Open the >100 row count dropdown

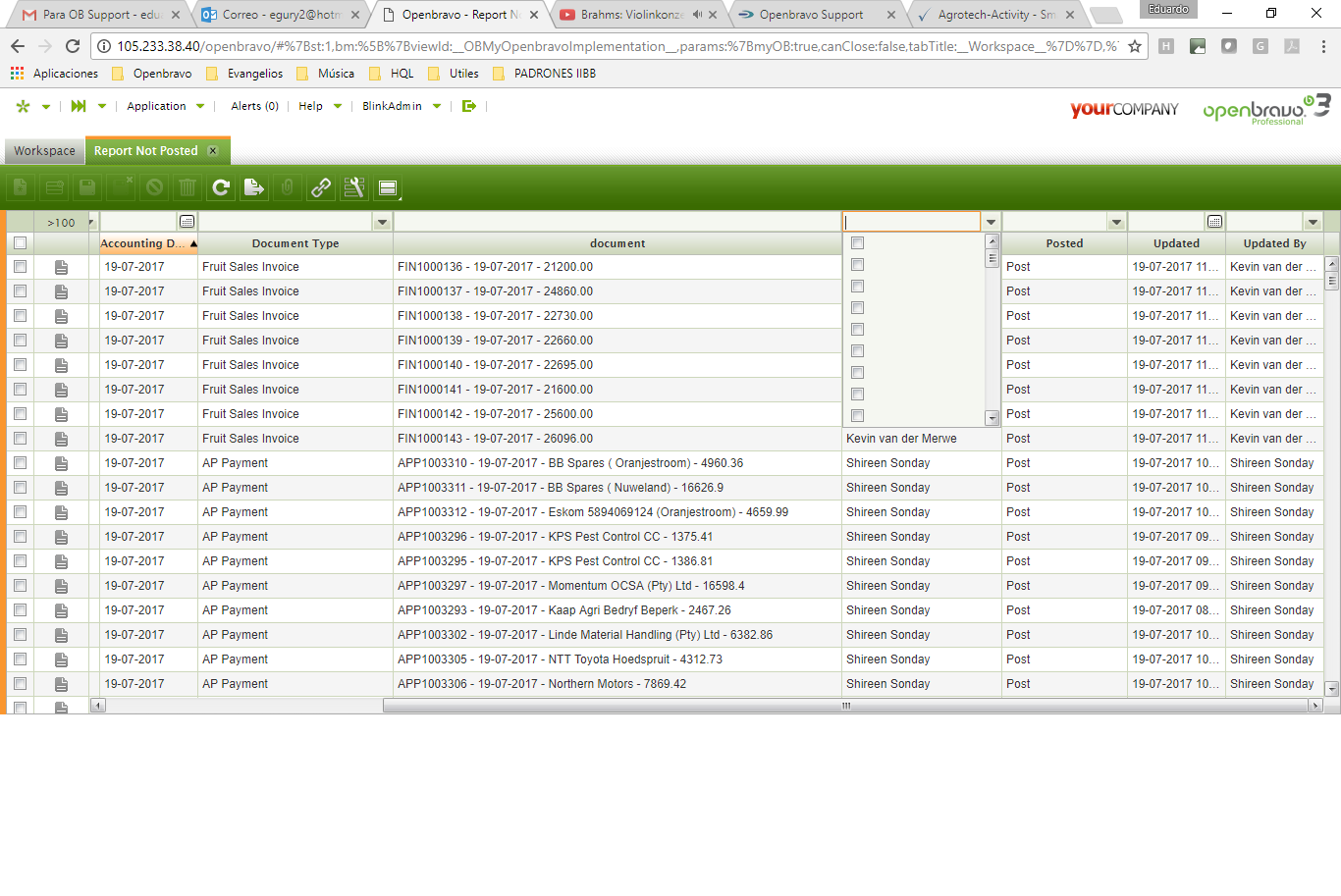[x=91, y=223]
